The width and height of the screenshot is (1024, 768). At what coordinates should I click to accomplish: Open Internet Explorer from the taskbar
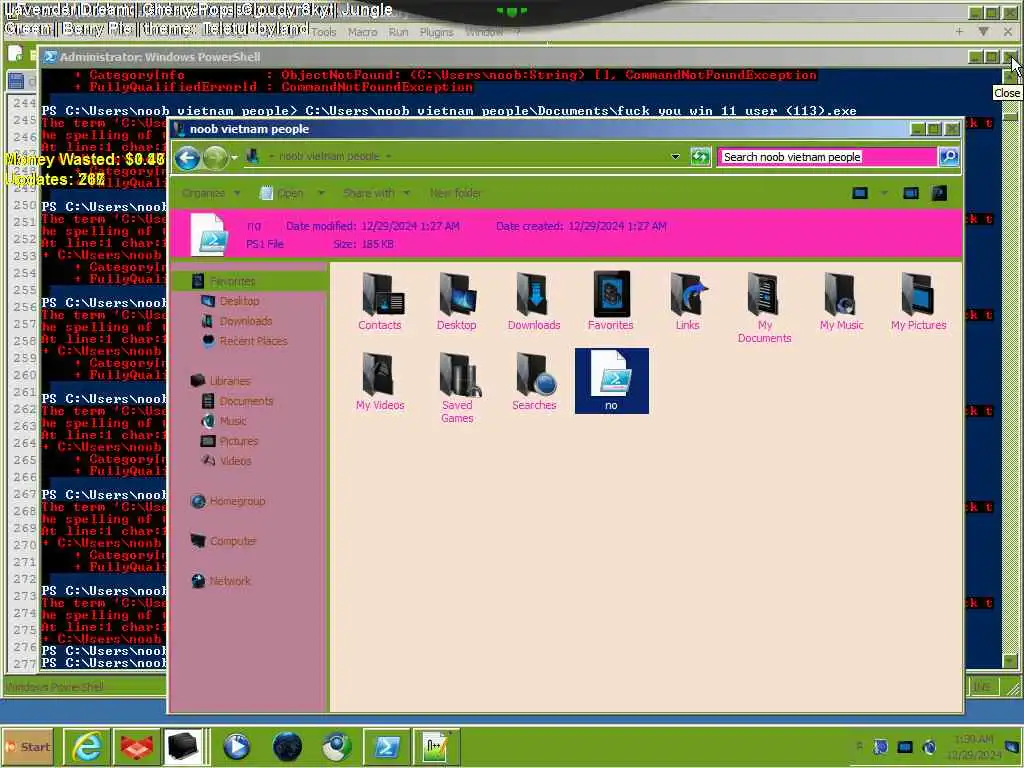pyautogui.click(x=86, y=747)
